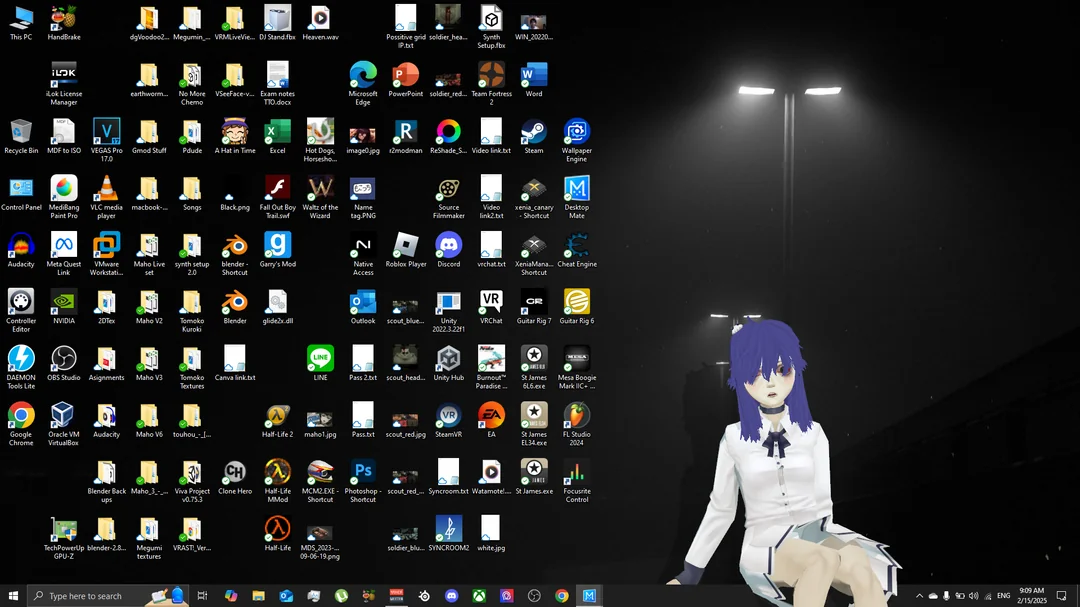Open OBS Studio desktop icon
This screenshot has width=1080, height=607.
point(63,363)
